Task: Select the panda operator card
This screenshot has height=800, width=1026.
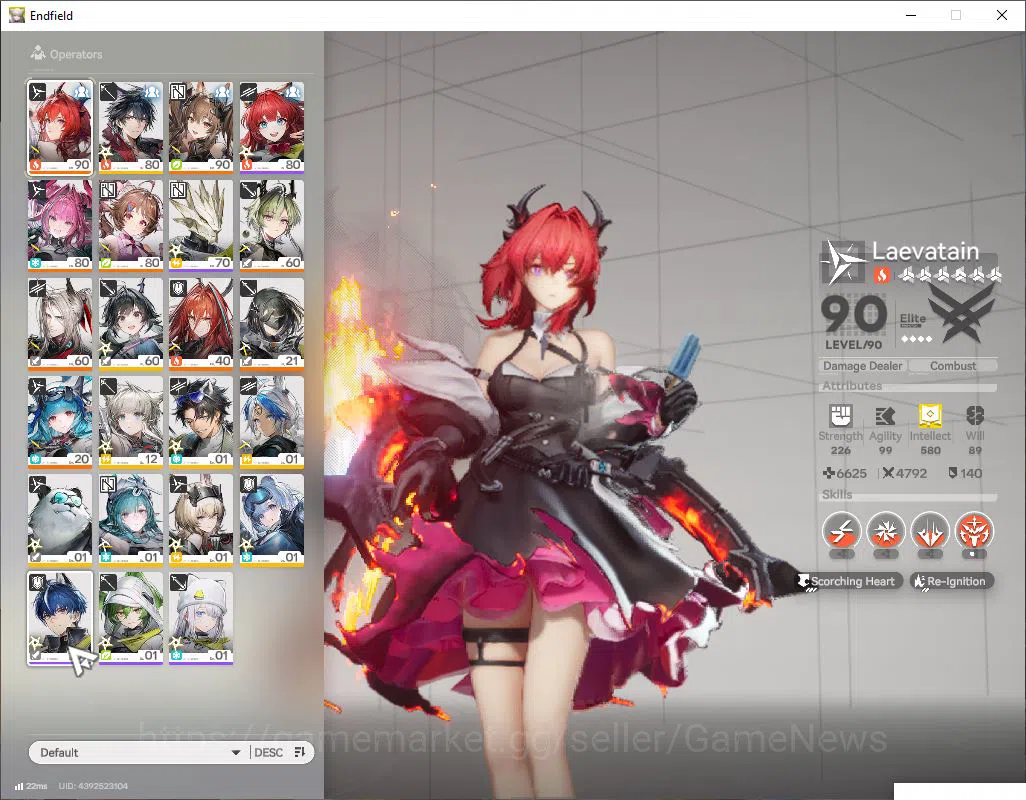Action: 60,520
